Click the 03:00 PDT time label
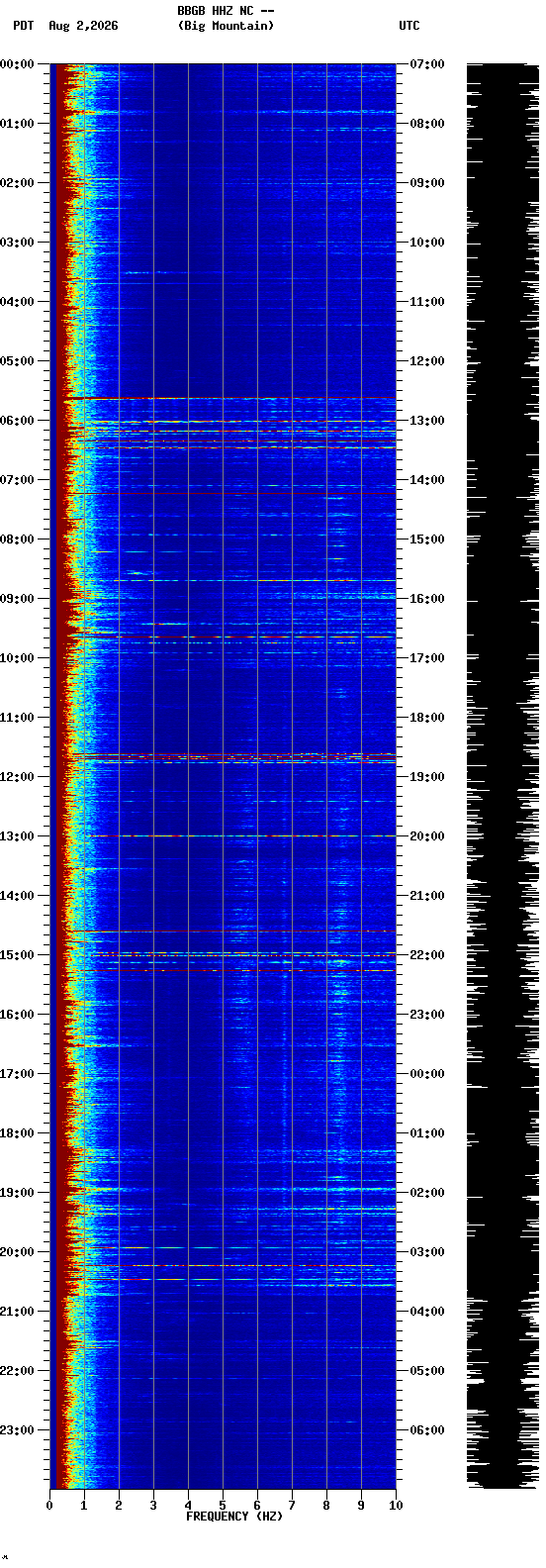 coord(18,243)
